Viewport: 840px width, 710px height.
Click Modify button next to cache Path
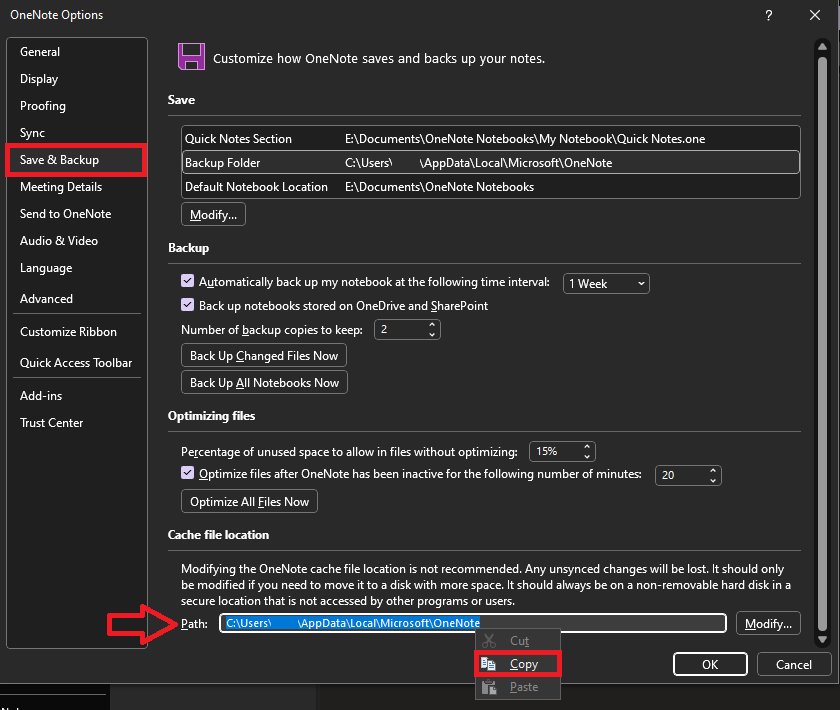768,623
